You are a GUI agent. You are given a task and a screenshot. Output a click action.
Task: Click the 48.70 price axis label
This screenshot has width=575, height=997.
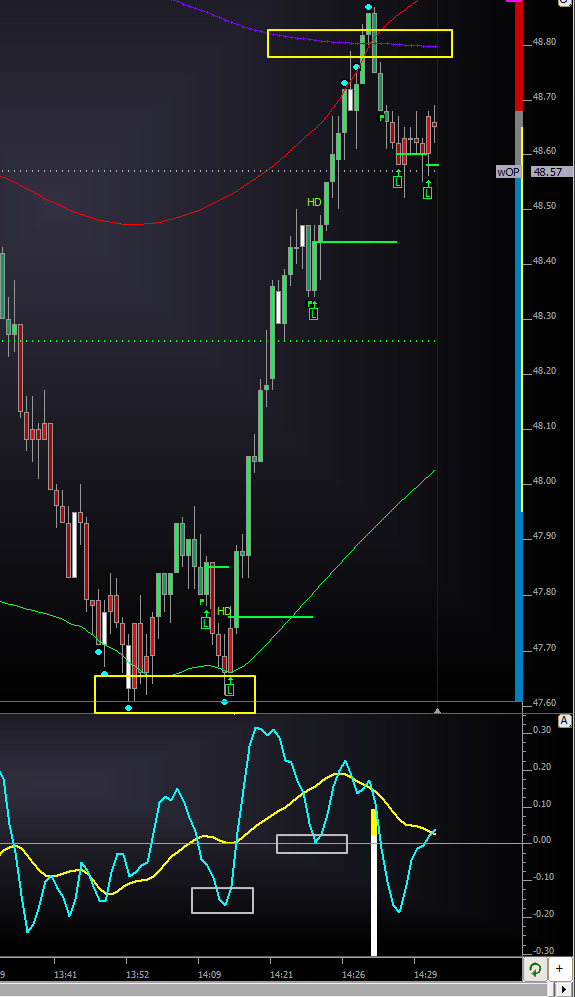pos(544,97)
